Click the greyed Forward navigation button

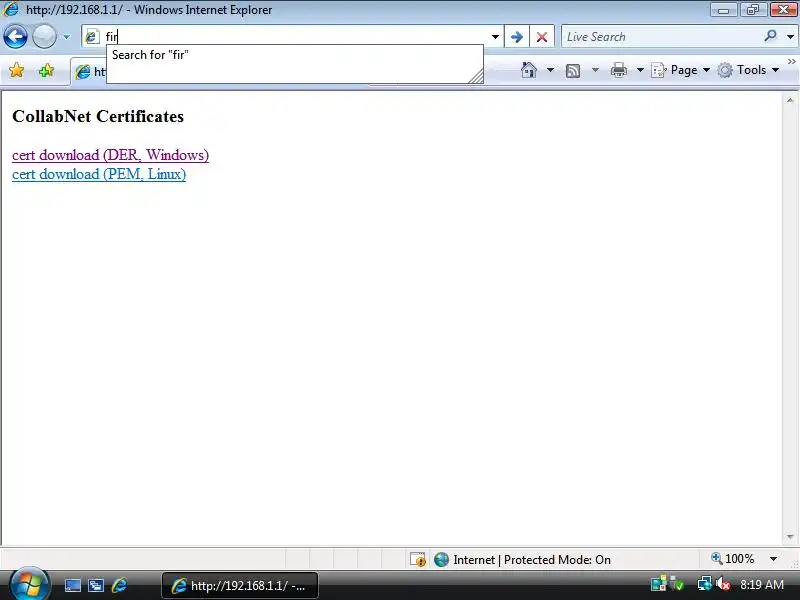pos(44,37)
